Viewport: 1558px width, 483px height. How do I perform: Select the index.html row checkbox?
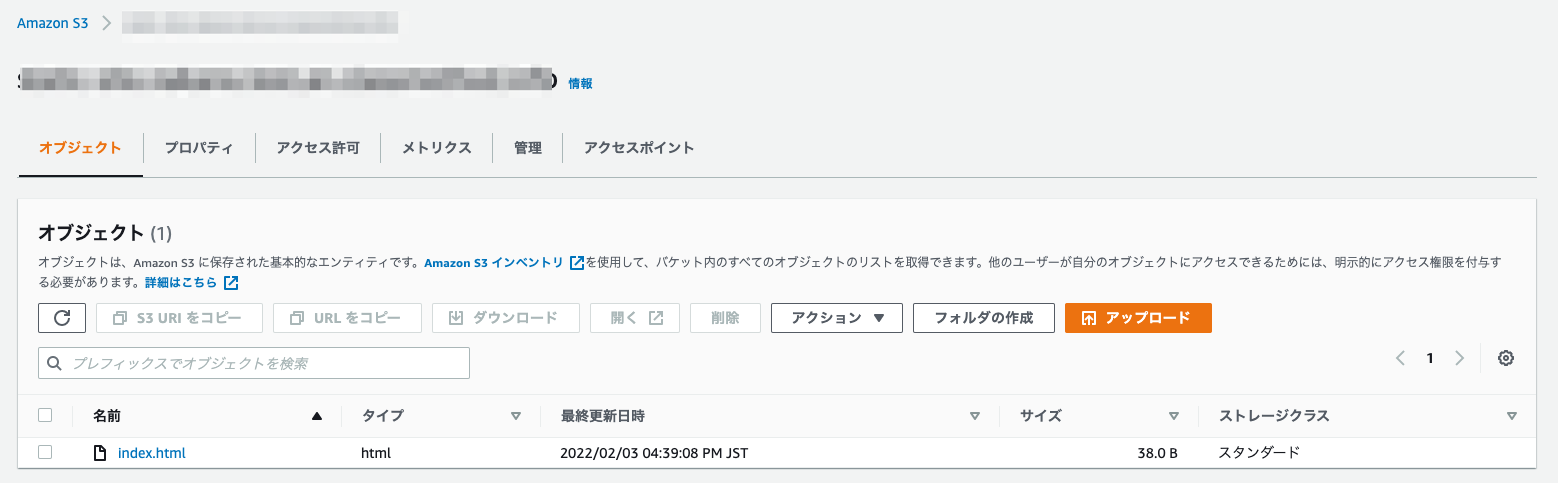tap(45, 452)
